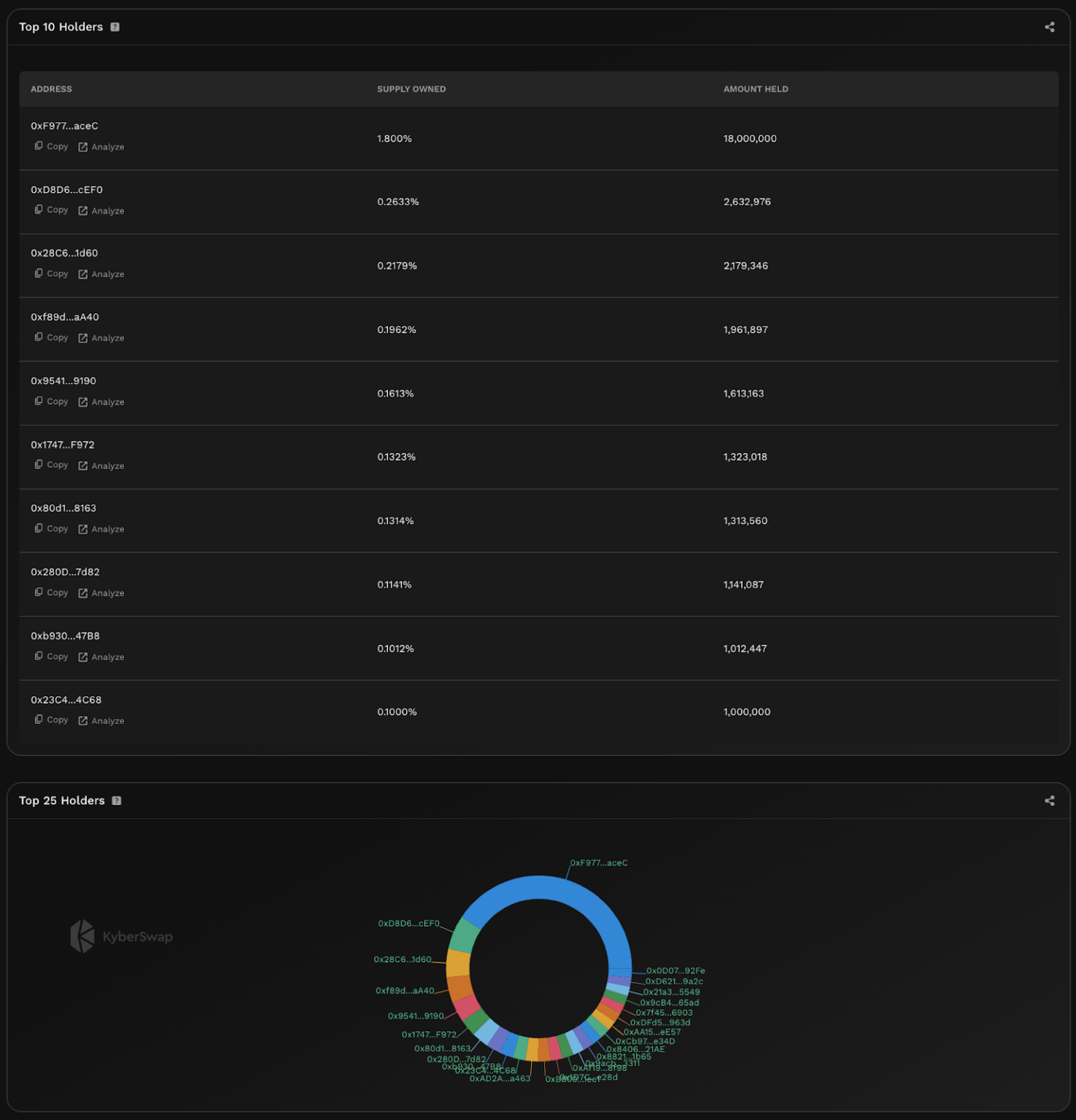
Task: Click the 0xD8D6...cEF0 label on donut chart
Action: pos(409,924)
